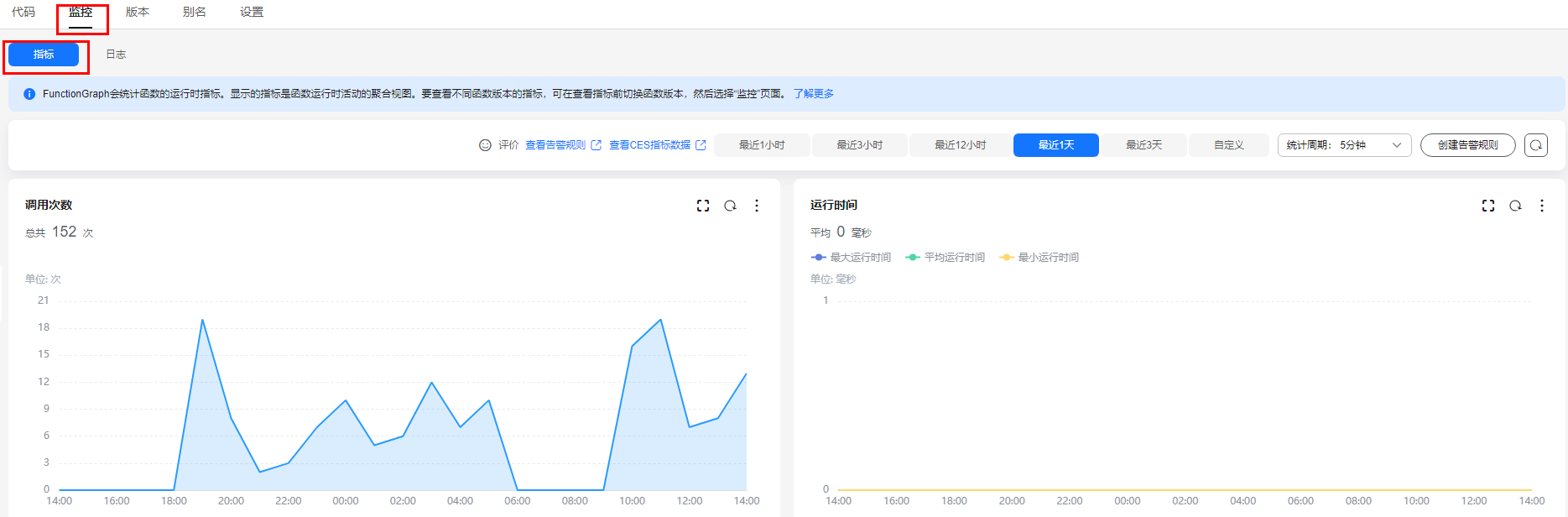
Task: Switch to the 日志 sub-tab
Action: click(x=116, y=55)
